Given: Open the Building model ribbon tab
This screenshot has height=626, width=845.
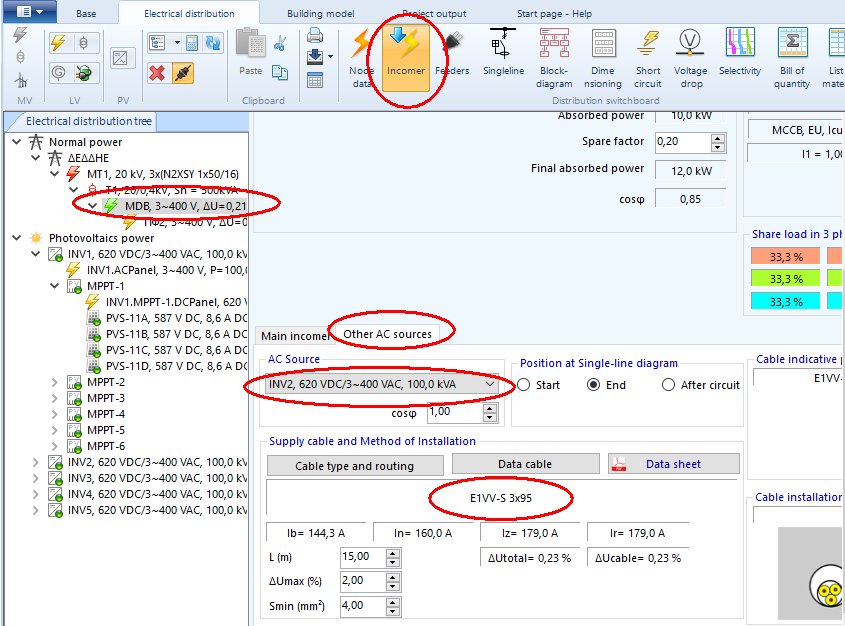Looking at the screenshot, I should (320, 14).
